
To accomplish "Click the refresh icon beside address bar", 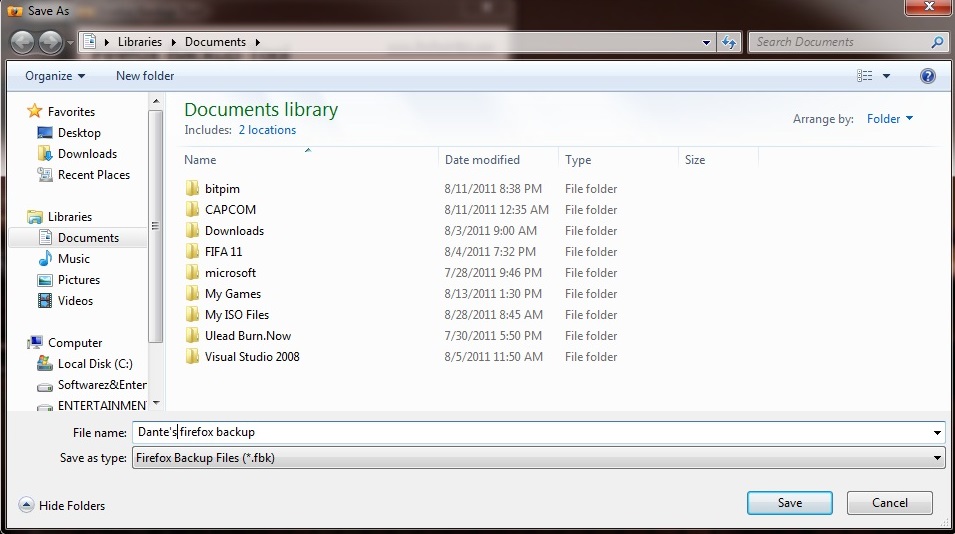I will coord(729,42).
